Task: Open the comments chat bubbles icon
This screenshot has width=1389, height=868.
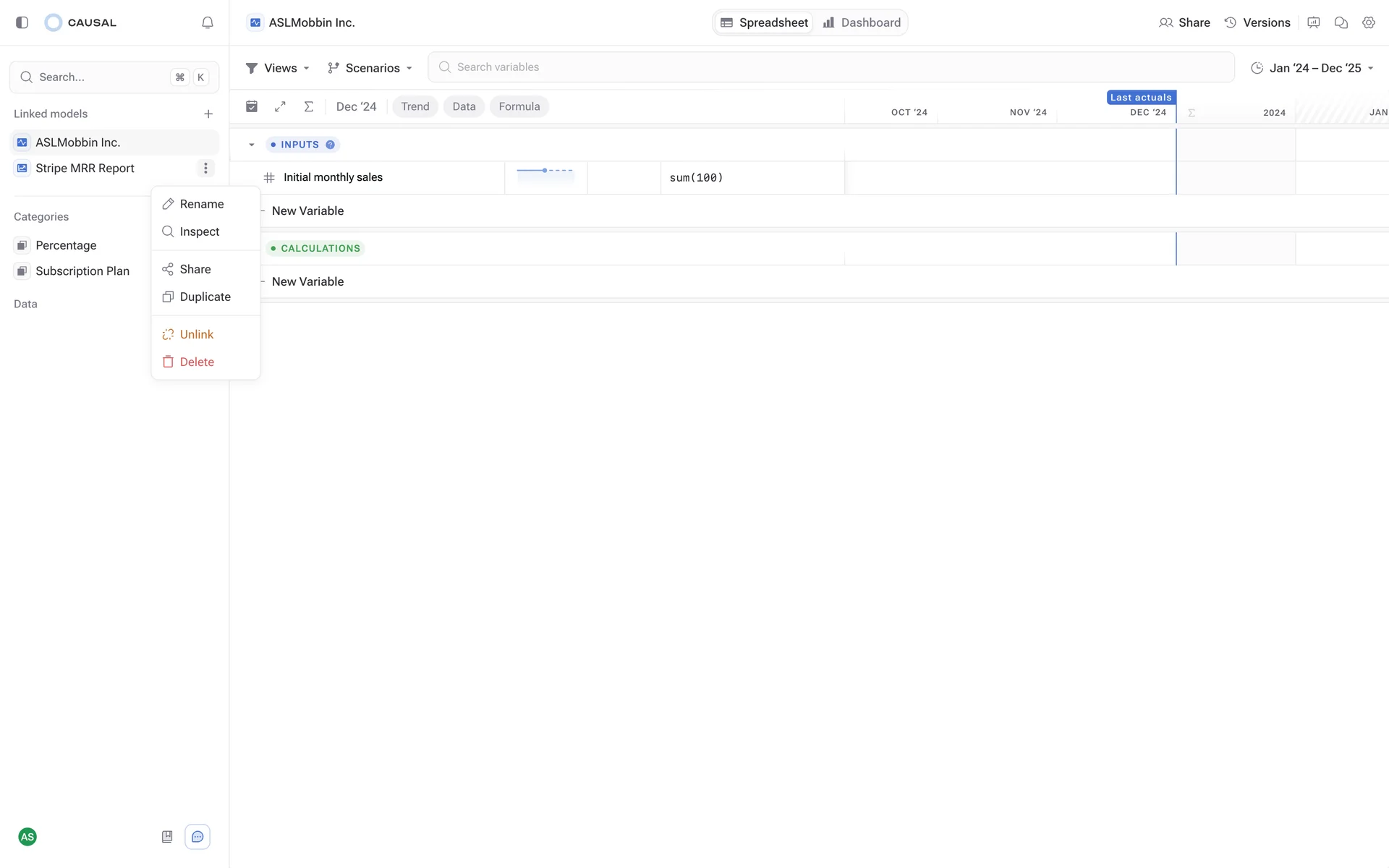Action: pos(1341,22)
